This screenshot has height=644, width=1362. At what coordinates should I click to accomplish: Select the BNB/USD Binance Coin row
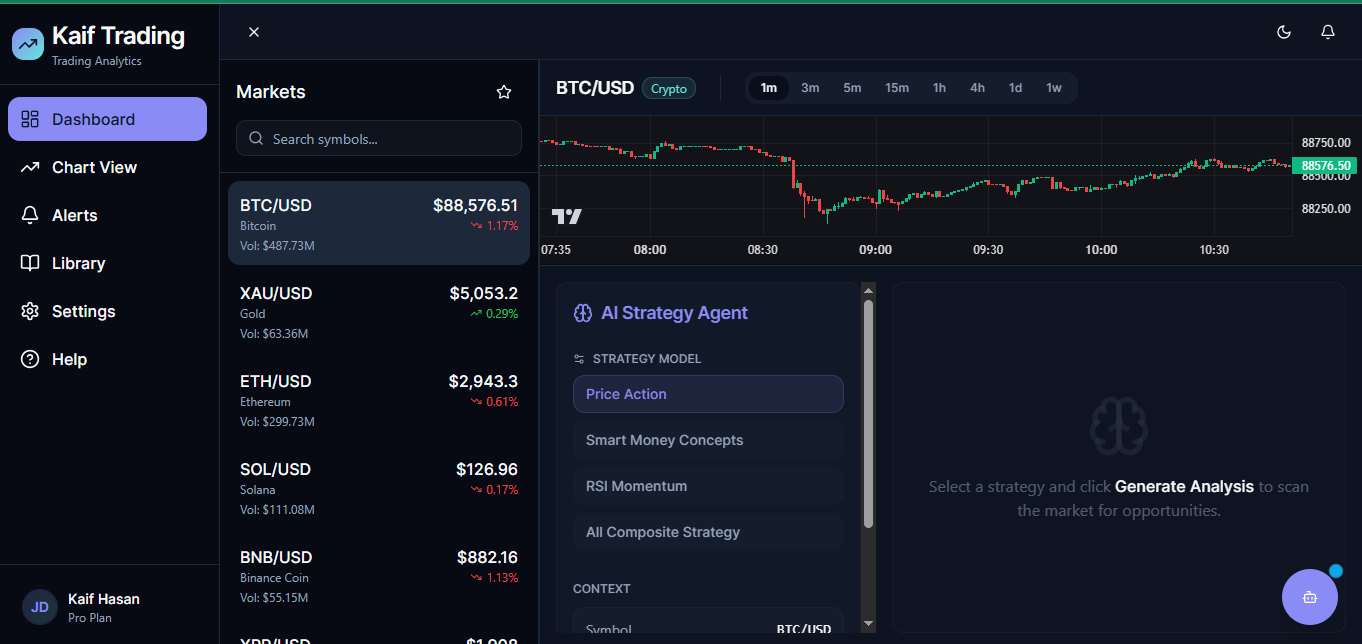pyautogui.click(x=379, y=575)
